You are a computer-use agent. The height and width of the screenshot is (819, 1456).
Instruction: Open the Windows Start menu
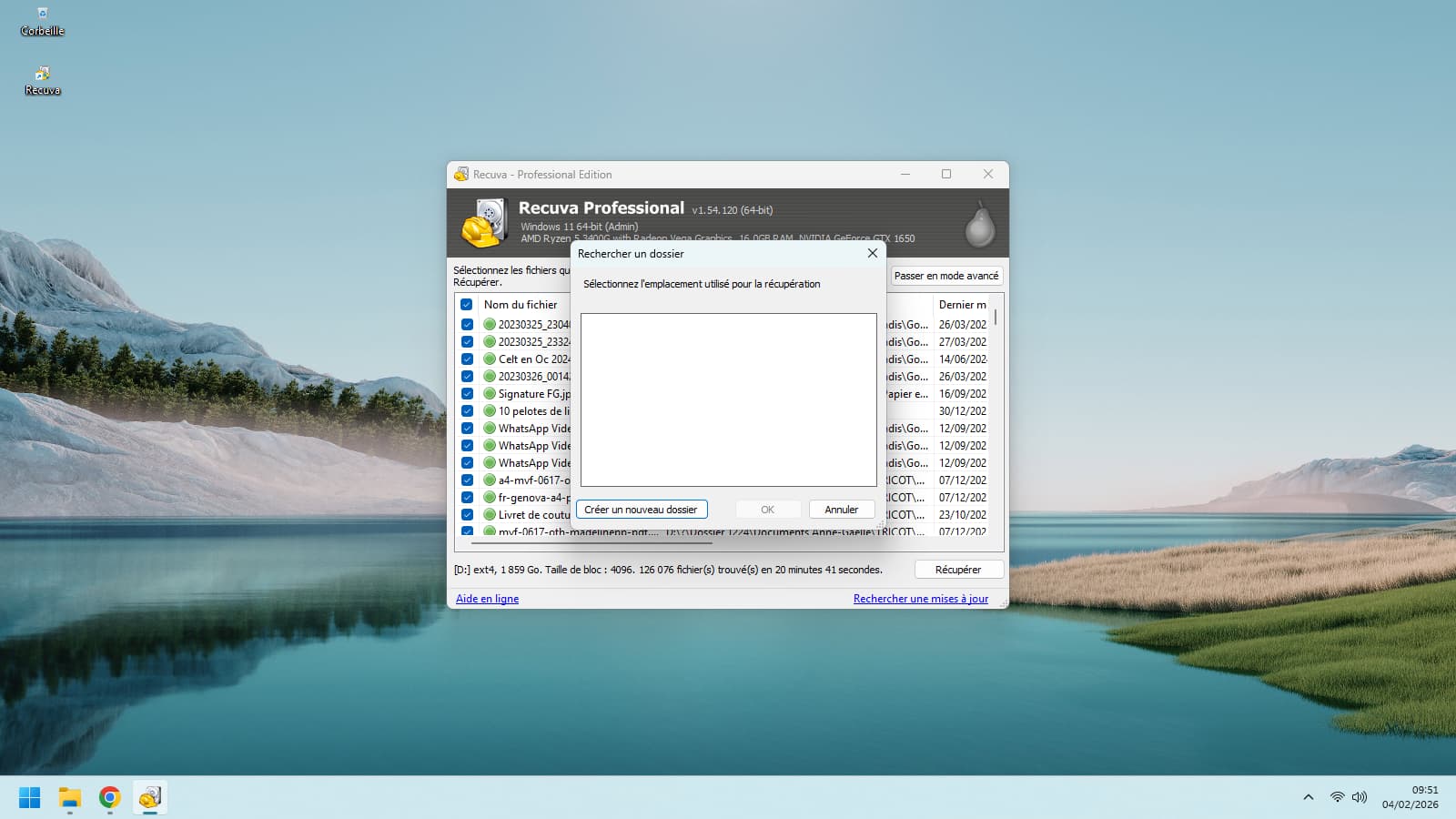click(x=29, y=798)
